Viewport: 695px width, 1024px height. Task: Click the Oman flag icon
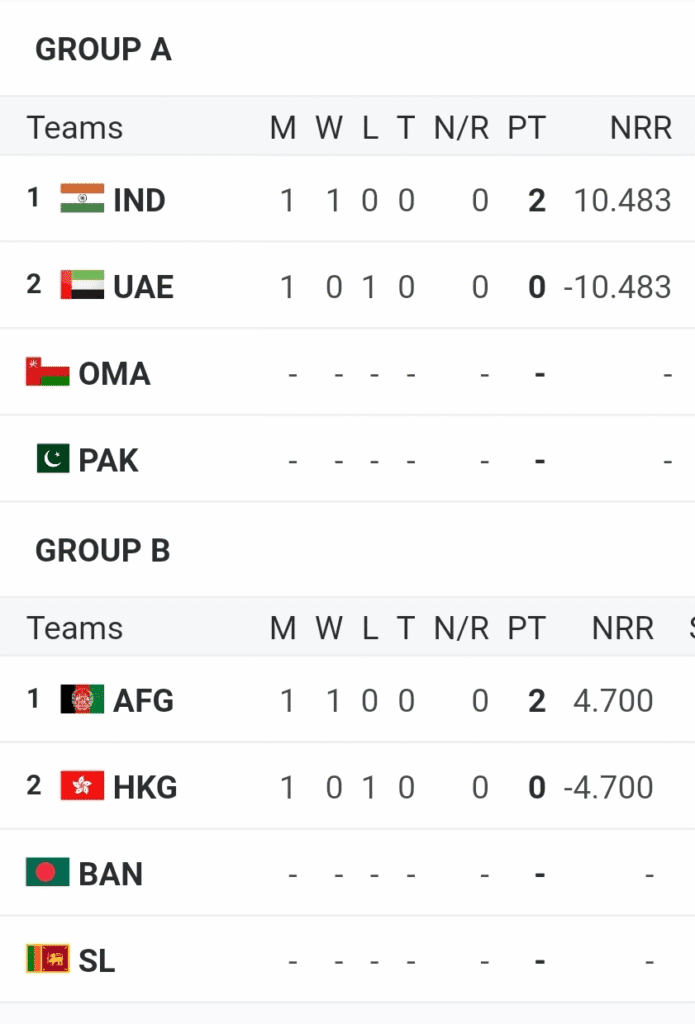click(x=47, y=373)
